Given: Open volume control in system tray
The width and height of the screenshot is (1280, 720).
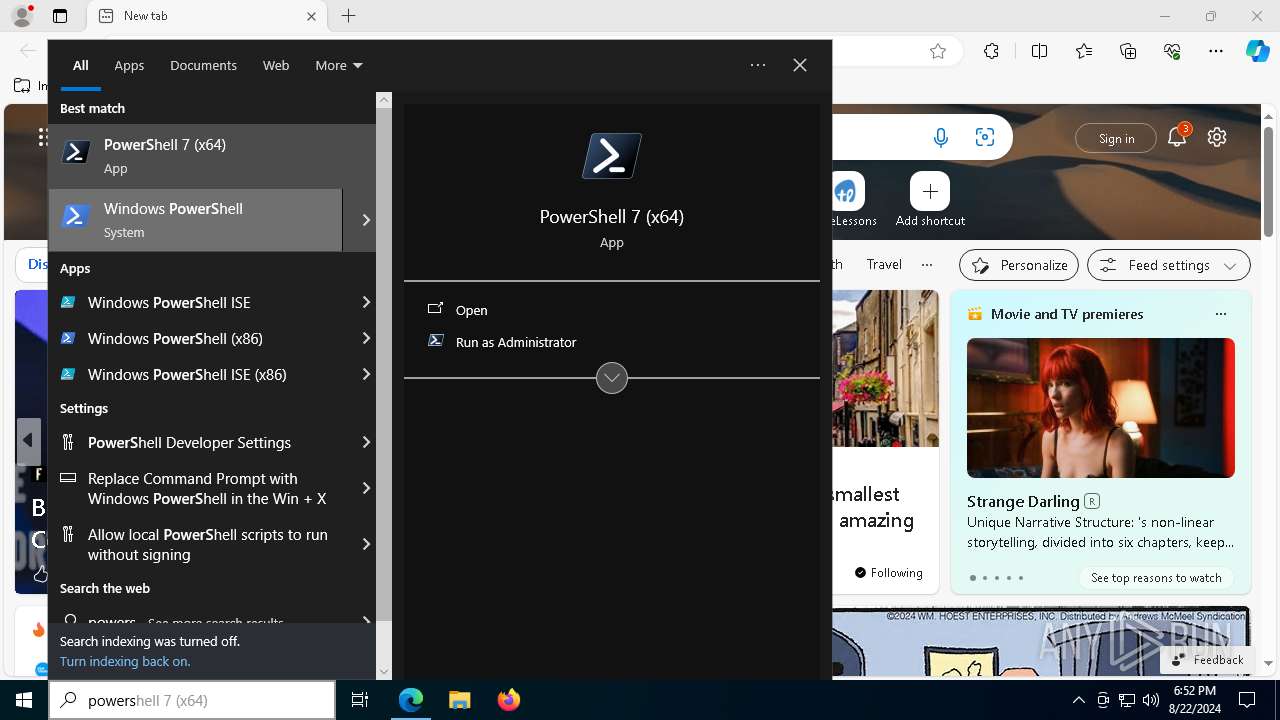Looking at the screenshot, I should tap(1151, 700).
